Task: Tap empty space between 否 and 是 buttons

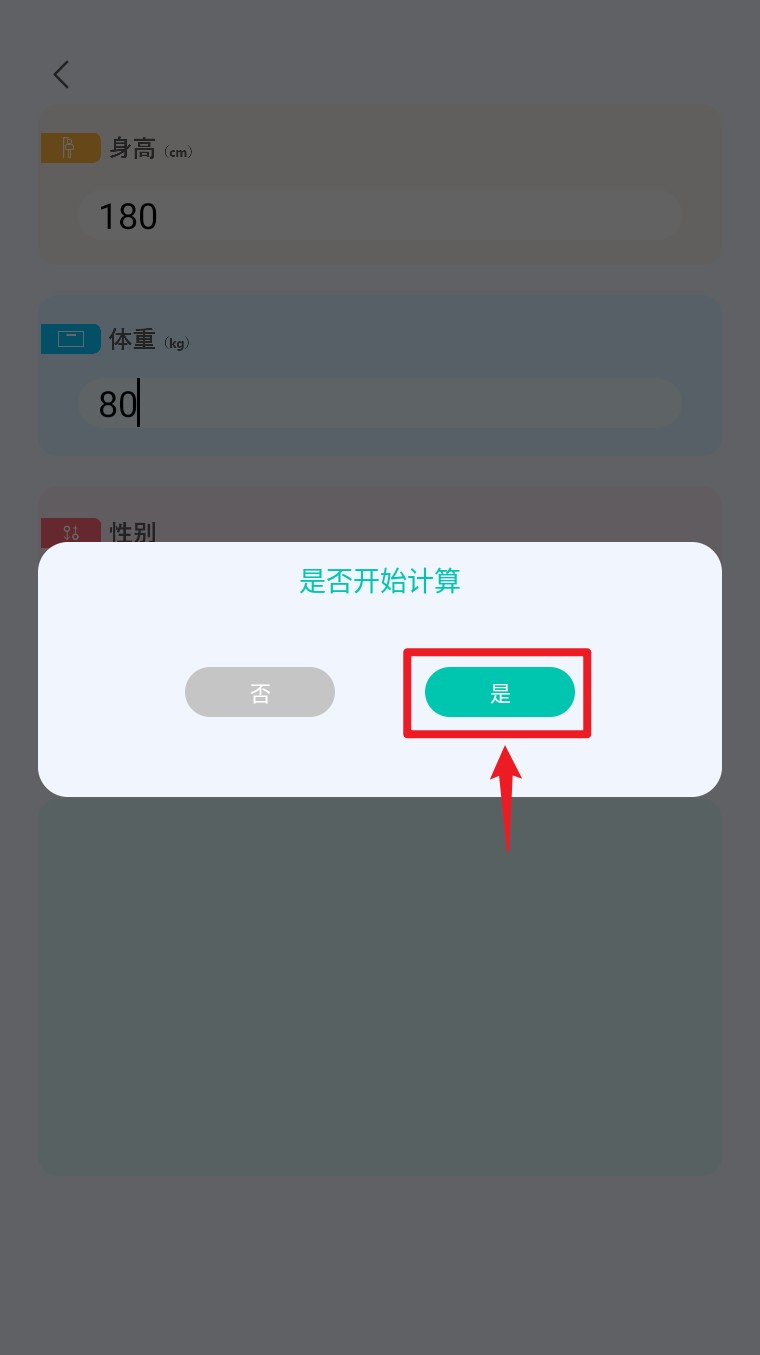Action: tap(380, 692)
